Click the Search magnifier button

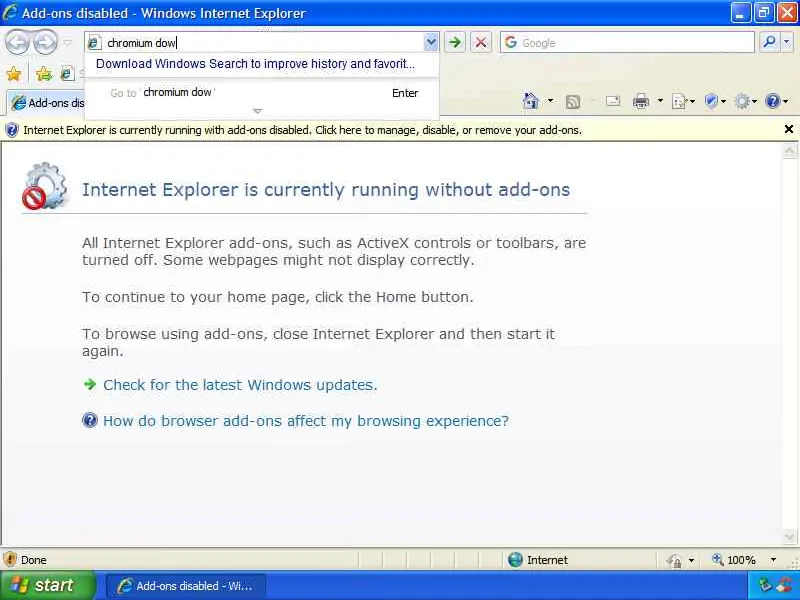[x=769, y=42]
